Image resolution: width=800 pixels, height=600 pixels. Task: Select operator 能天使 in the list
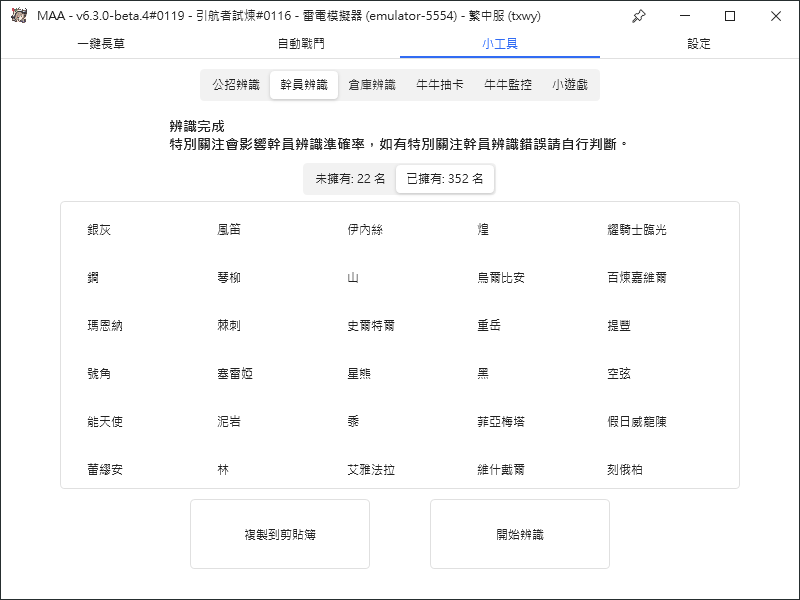(105, 422)
